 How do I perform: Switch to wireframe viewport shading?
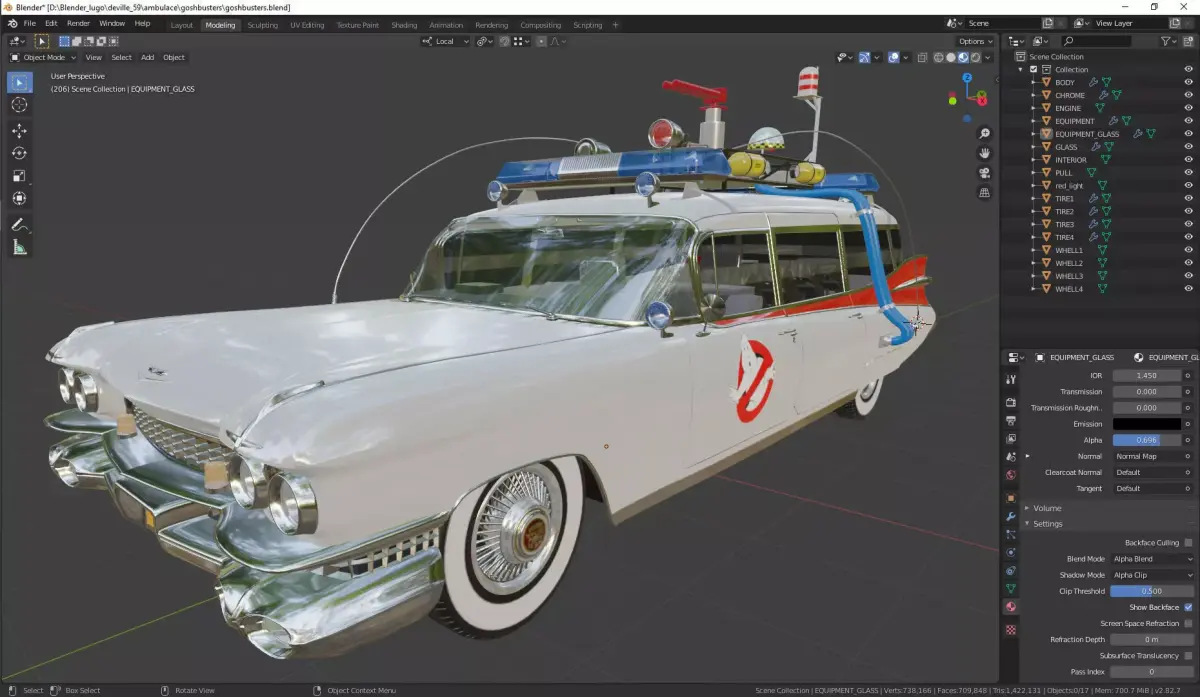point(939,58)
